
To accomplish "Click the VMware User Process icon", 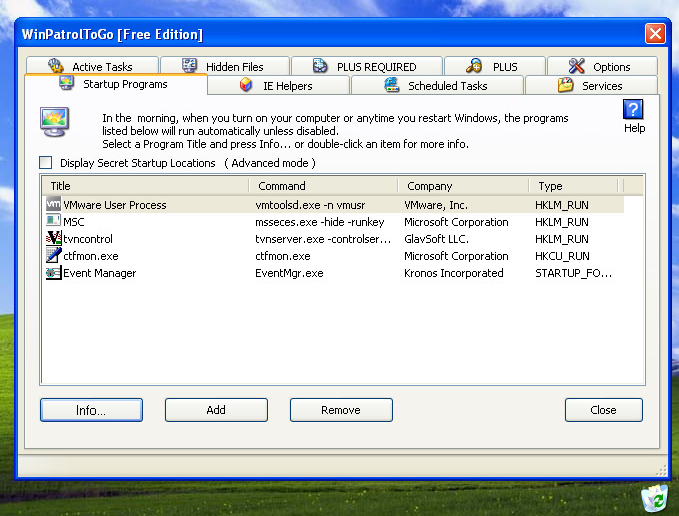I will tap(54, 205).
